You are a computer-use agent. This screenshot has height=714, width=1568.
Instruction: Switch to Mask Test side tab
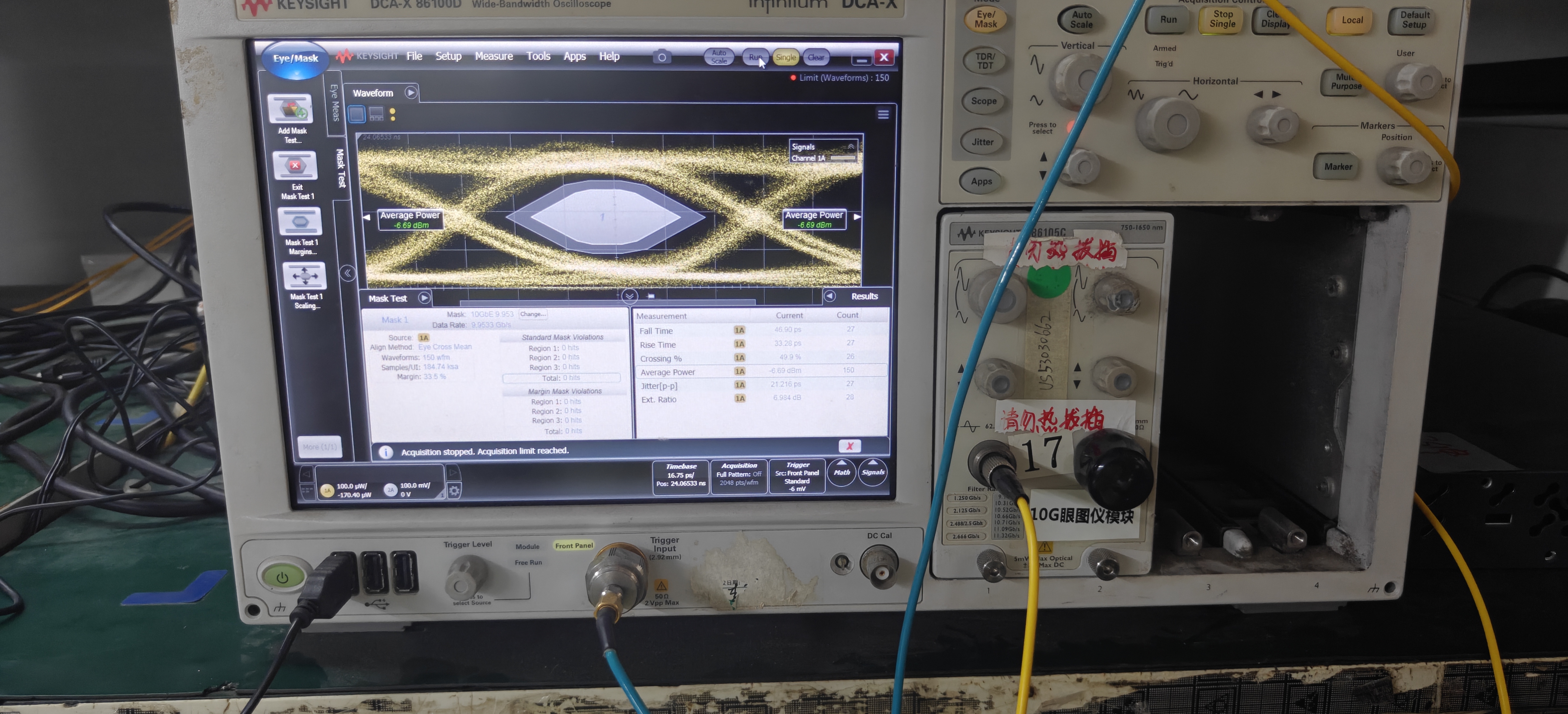[341, 168]
